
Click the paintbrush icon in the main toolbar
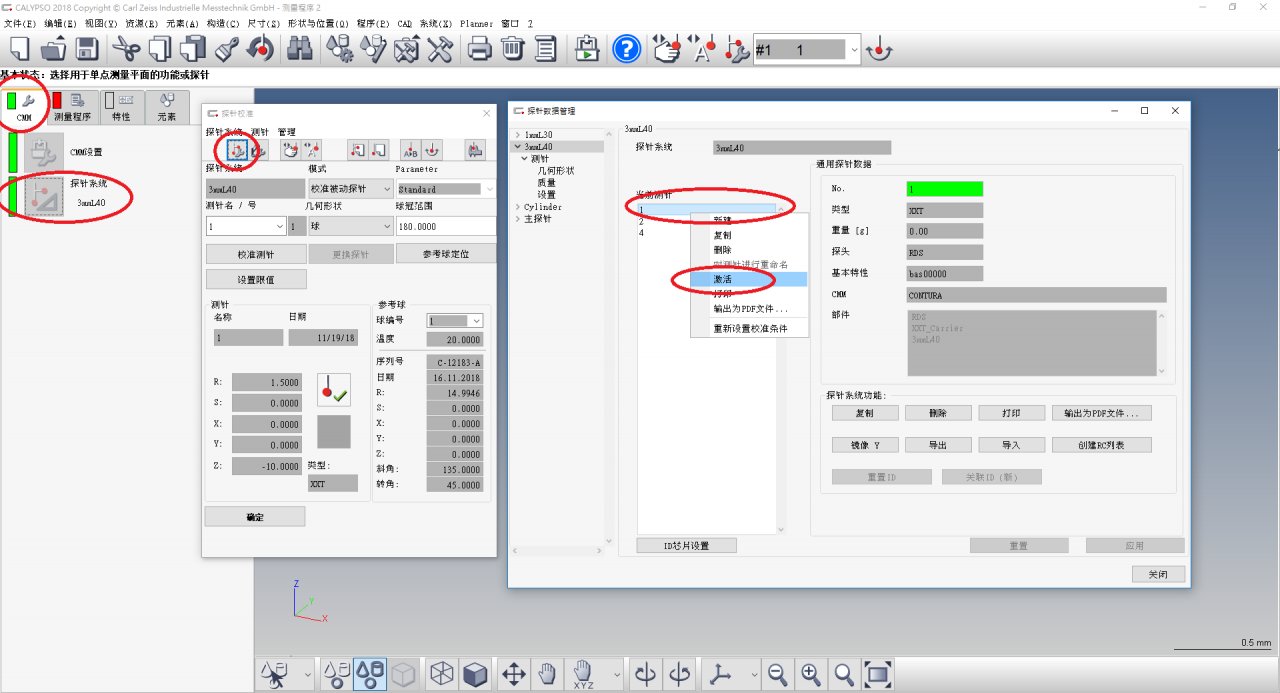[x=228, y=48]
